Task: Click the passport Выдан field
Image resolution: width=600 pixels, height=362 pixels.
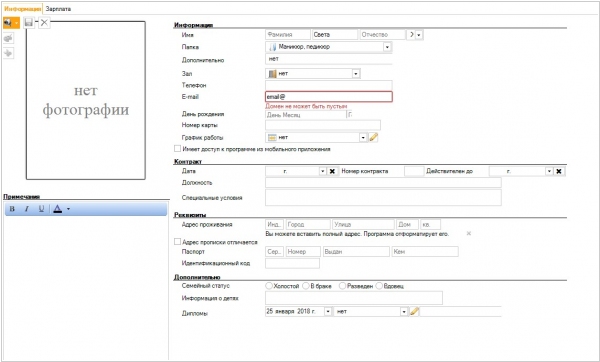Action: coord(356,251)
